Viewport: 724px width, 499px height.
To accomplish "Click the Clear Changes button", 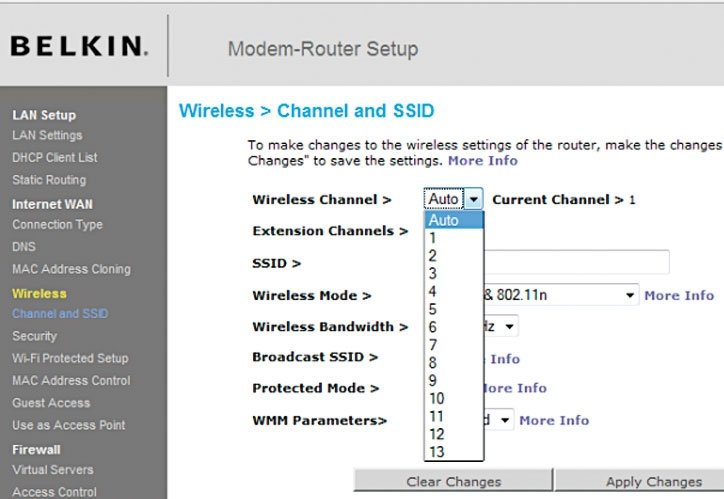I will tap(453, 481).
